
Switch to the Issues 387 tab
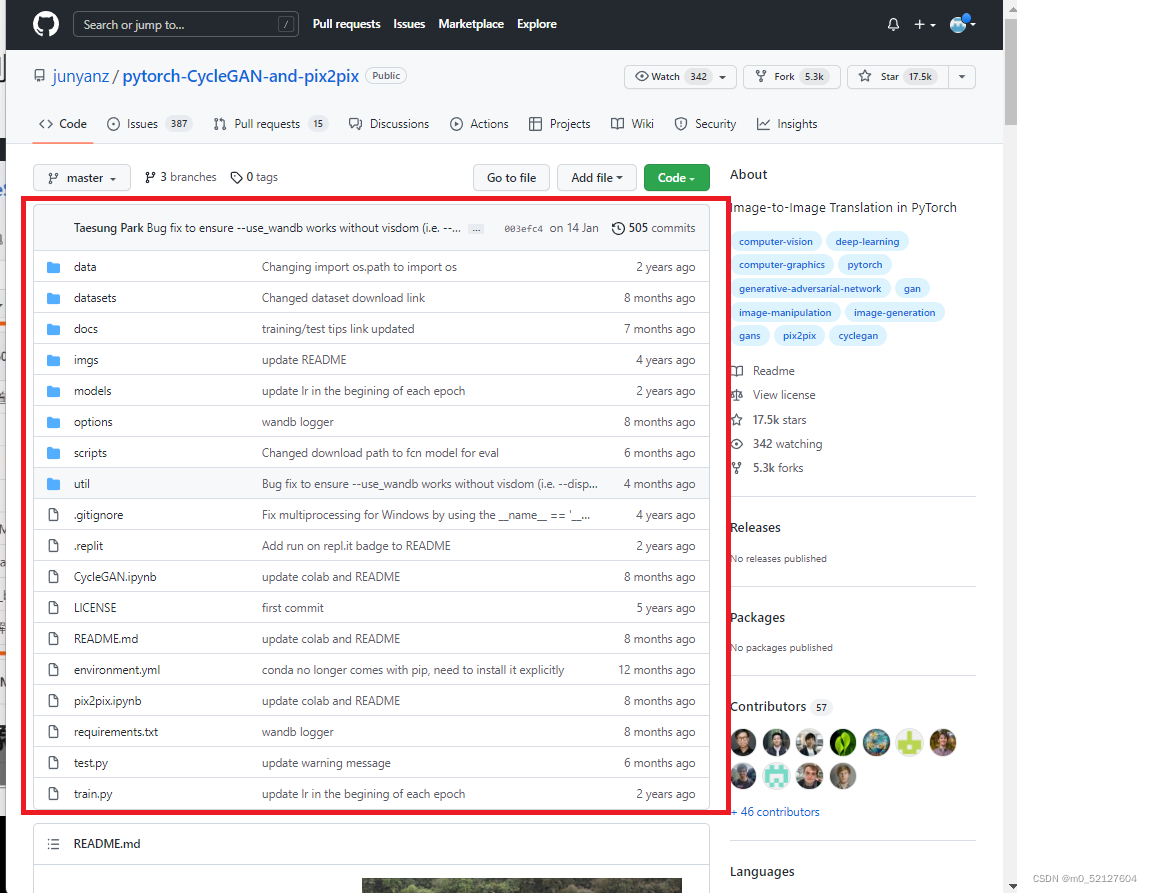coord(149,124)
